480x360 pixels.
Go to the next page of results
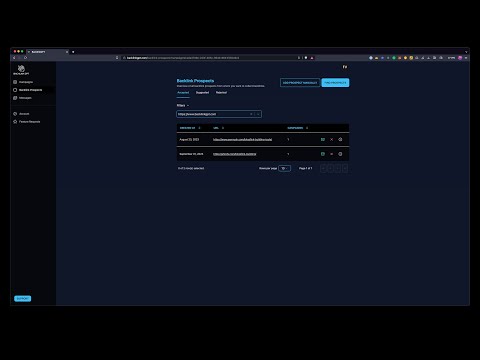pos(338,168)
